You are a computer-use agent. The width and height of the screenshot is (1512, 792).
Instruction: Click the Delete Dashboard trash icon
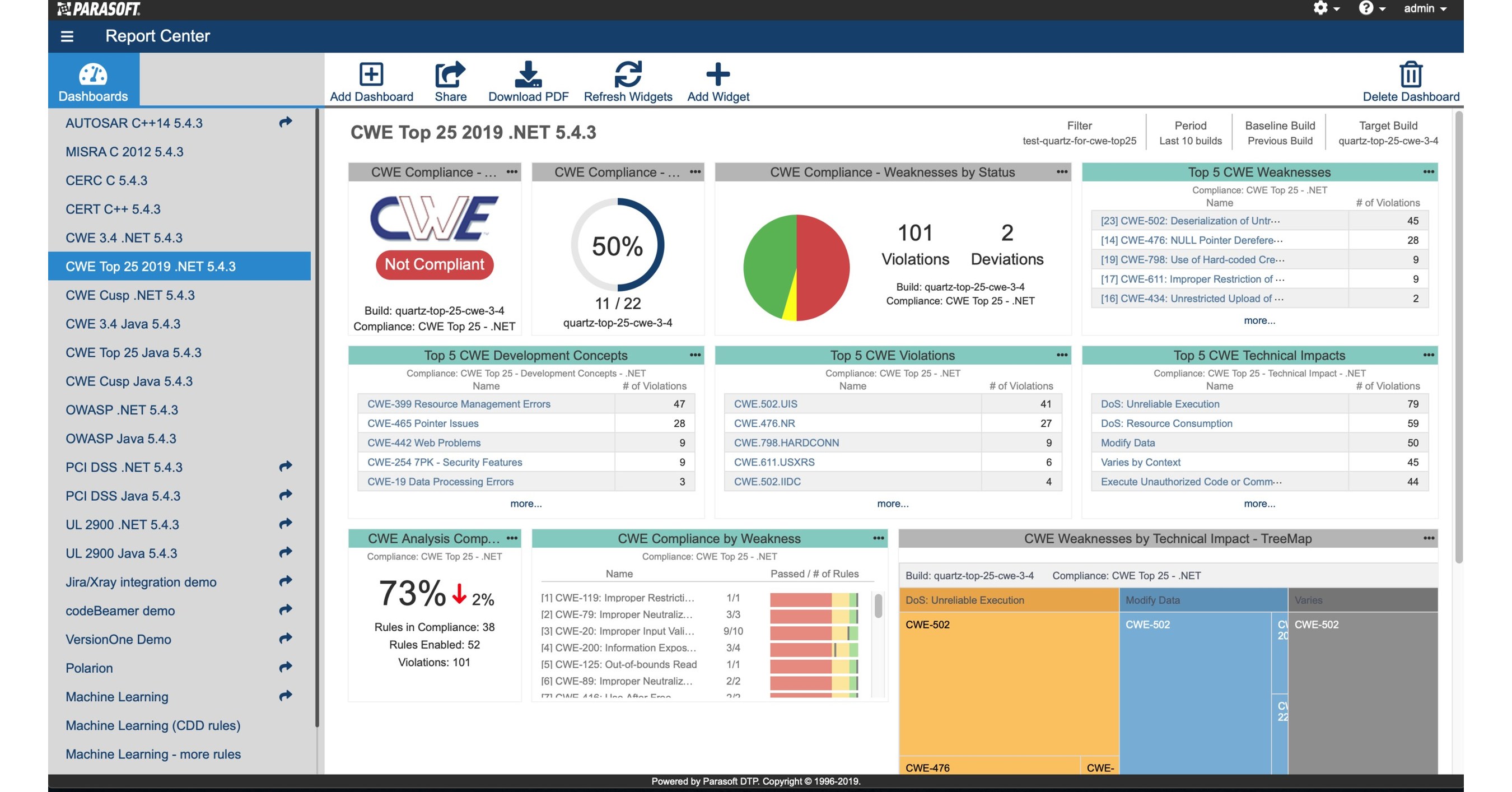(x=1411, y=75)
